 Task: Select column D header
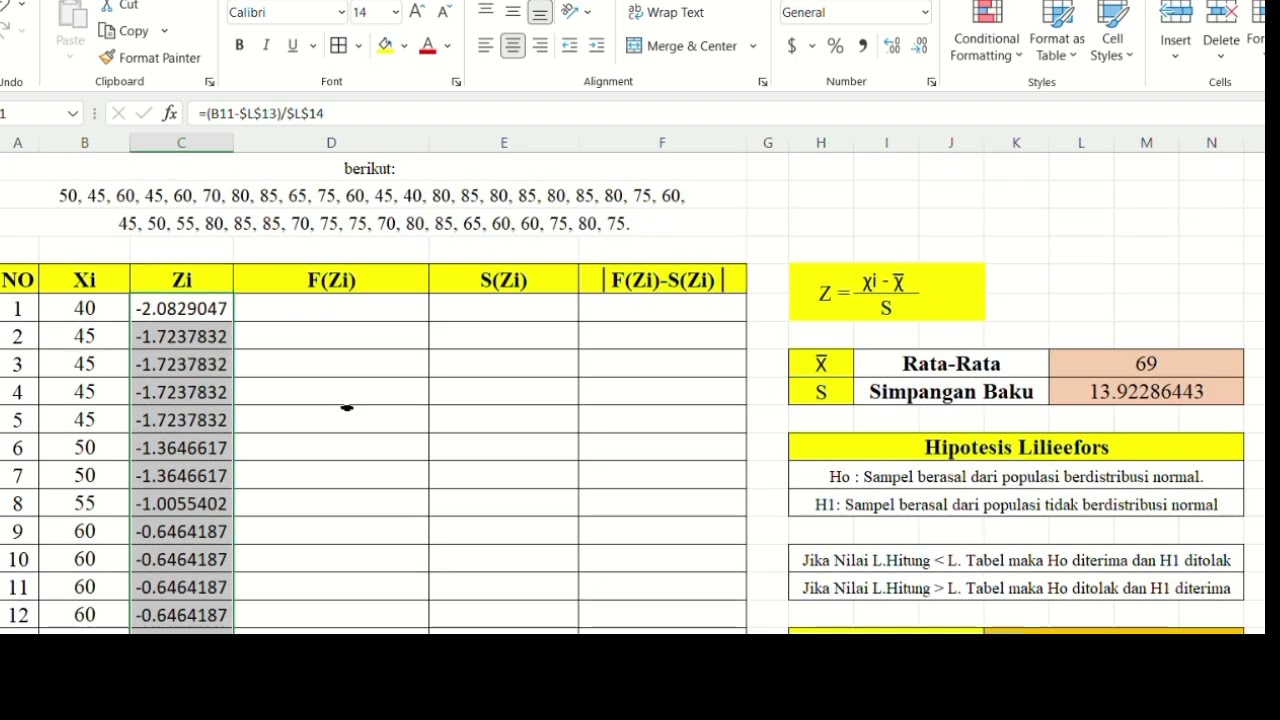pyautogui.click(x=331, y=143)
